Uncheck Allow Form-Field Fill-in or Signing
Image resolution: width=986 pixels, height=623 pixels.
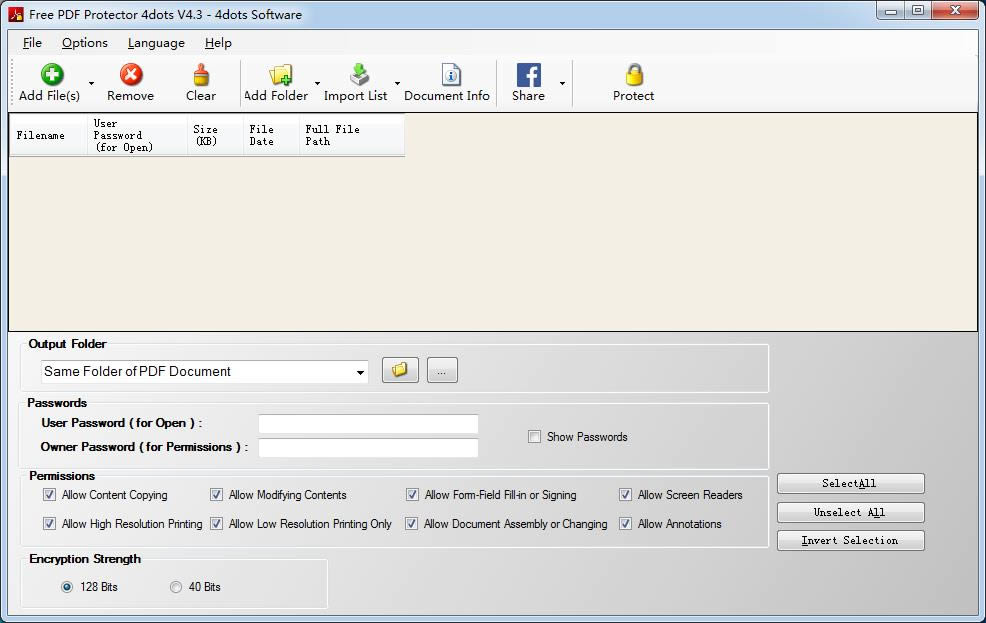pyautogui.click(x=413, y=495)
